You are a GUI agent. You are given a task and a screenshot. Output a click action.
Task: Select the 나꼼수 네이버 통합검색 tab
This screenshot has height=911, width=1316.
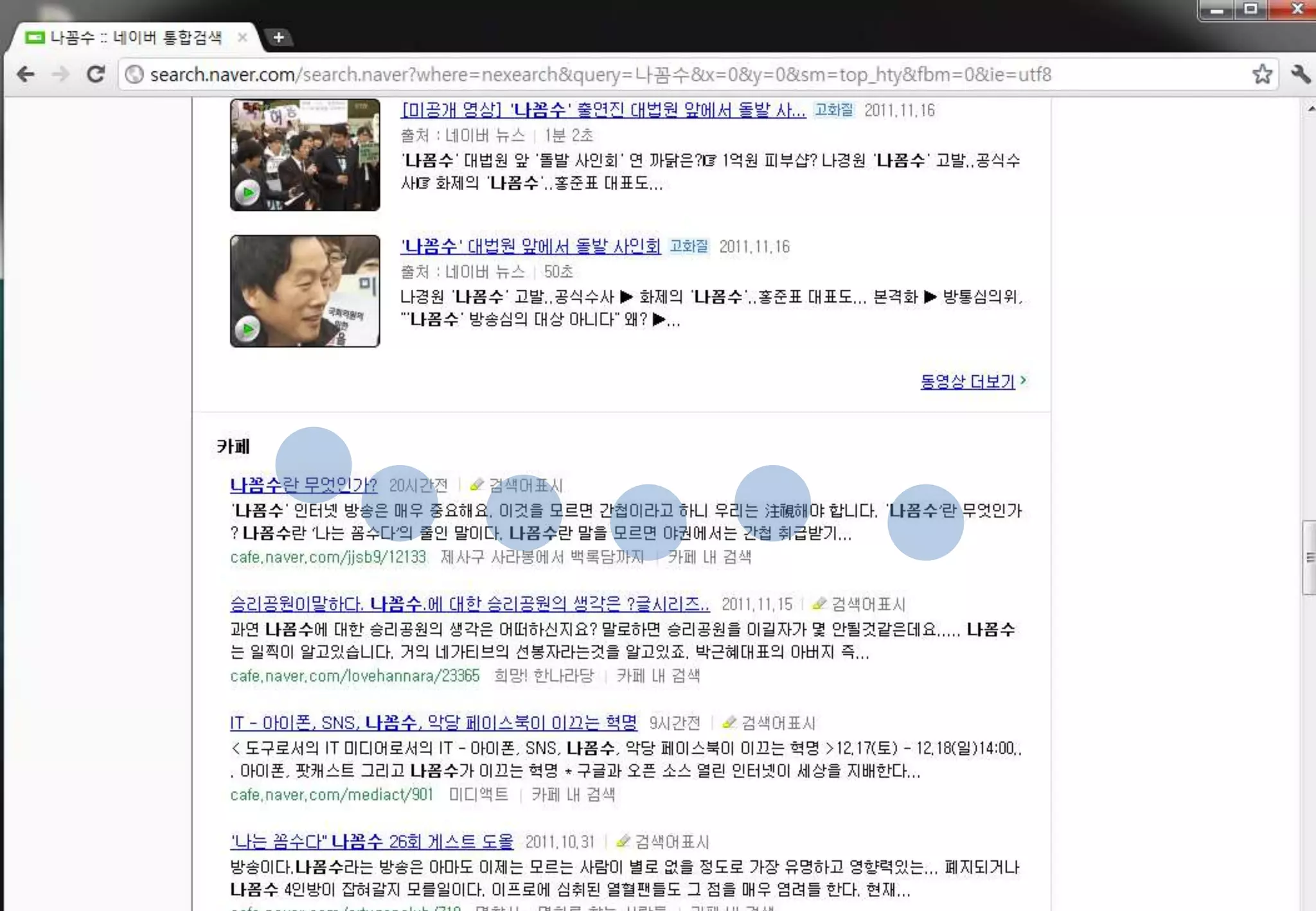click(135, 37)
